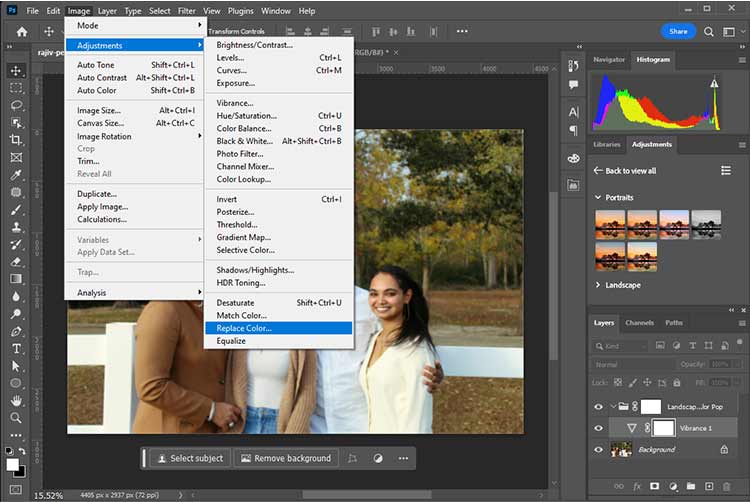
Task: Select the Frame tool
Action: [x=16, y=157]
